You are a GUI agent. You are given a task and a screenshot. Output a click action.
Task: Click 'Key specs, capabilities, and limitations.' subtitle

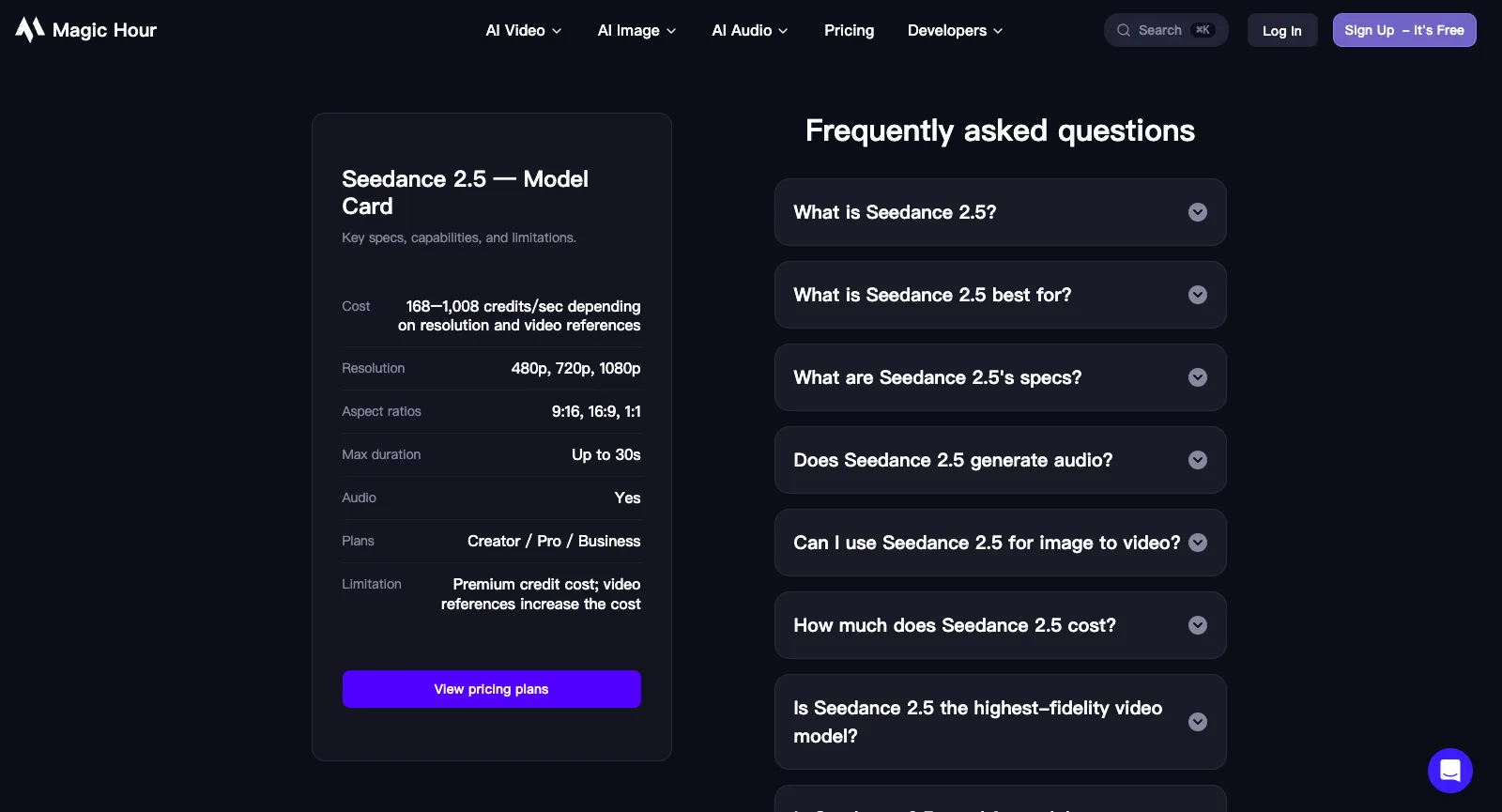tap(459, 237)
